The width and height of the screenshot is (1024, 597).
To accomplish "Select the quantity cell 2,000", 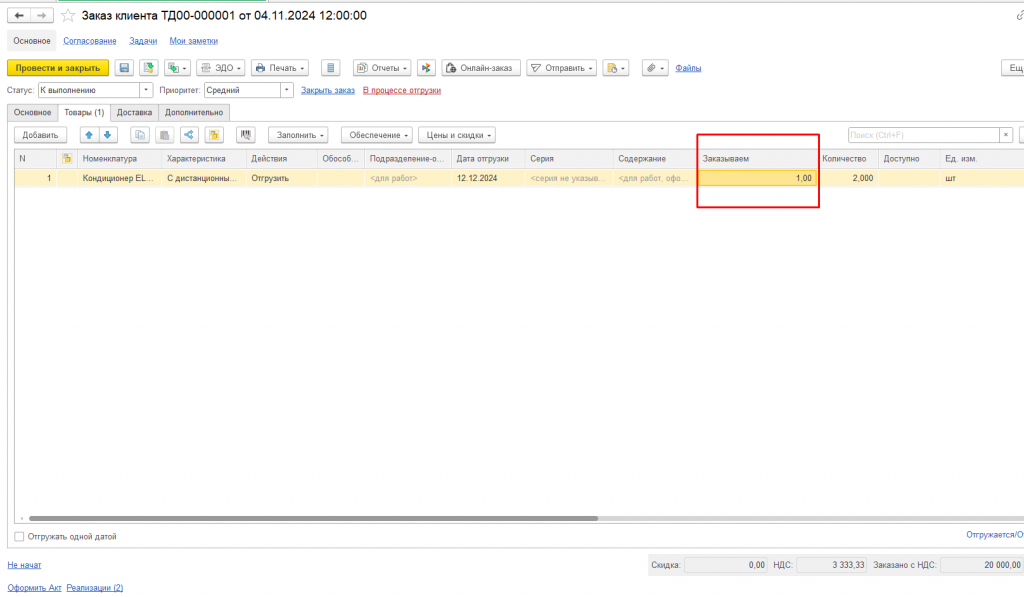I will click(848, 178).
